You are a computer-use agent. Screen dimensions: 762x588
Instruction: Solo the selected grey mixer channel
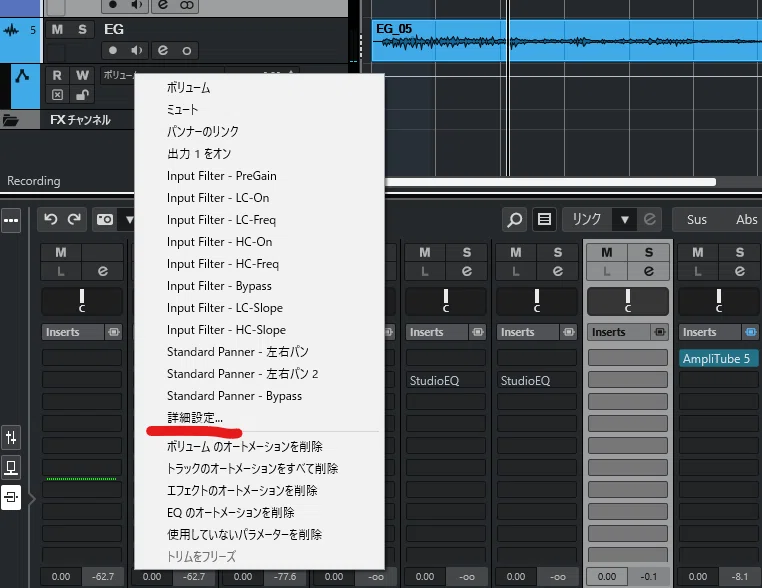pos(649,253)
